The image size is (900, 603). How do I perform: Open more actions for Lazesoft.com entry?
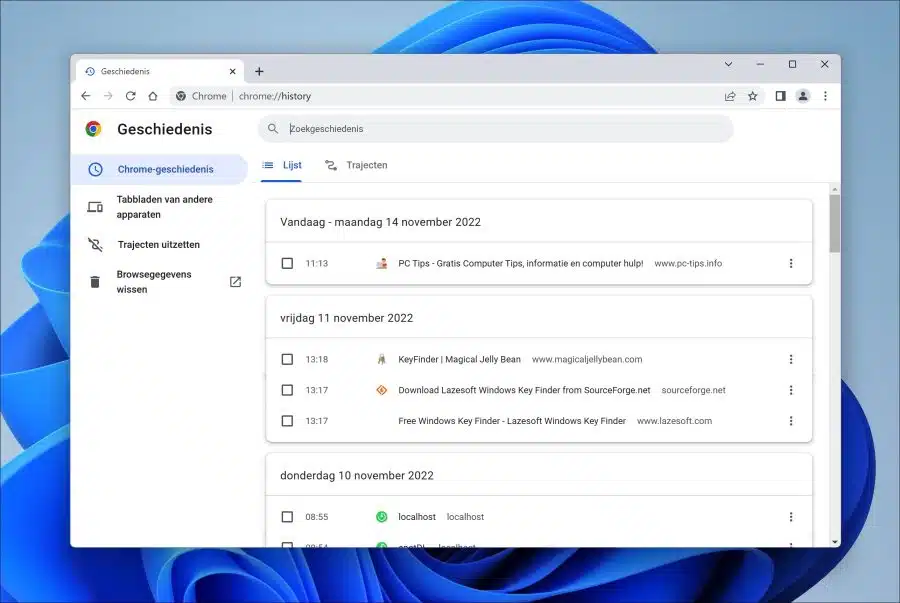coord(791,421)
